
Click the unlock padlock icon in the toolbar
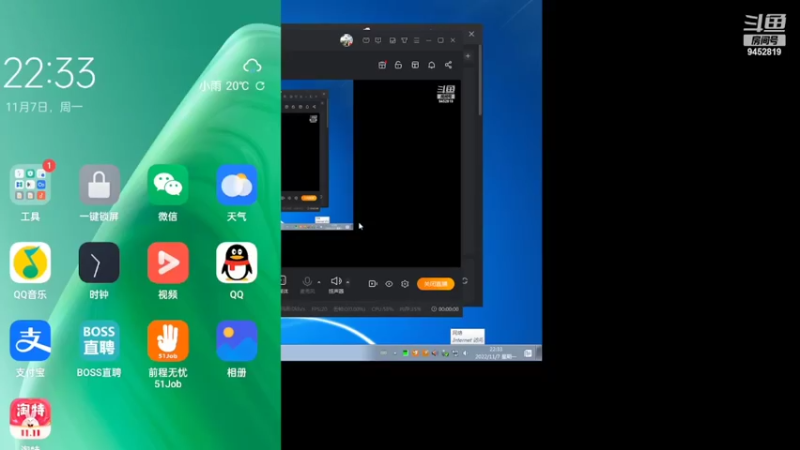pos(398,65)
